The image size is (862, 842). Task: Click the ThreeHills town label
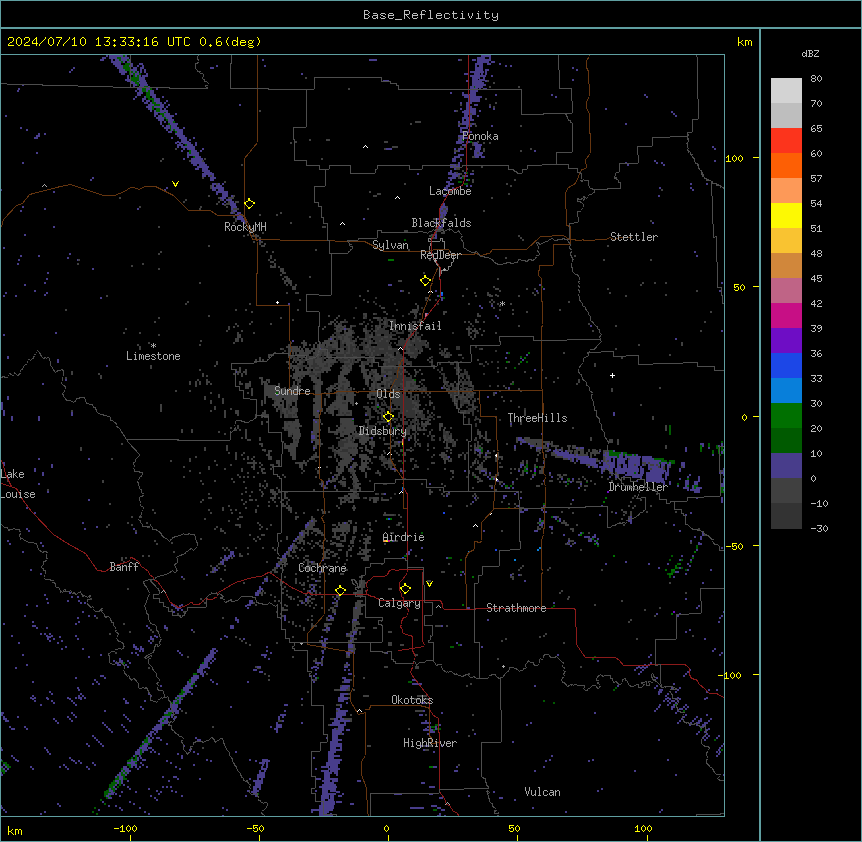pyautogui.click(x=537, y=418)
